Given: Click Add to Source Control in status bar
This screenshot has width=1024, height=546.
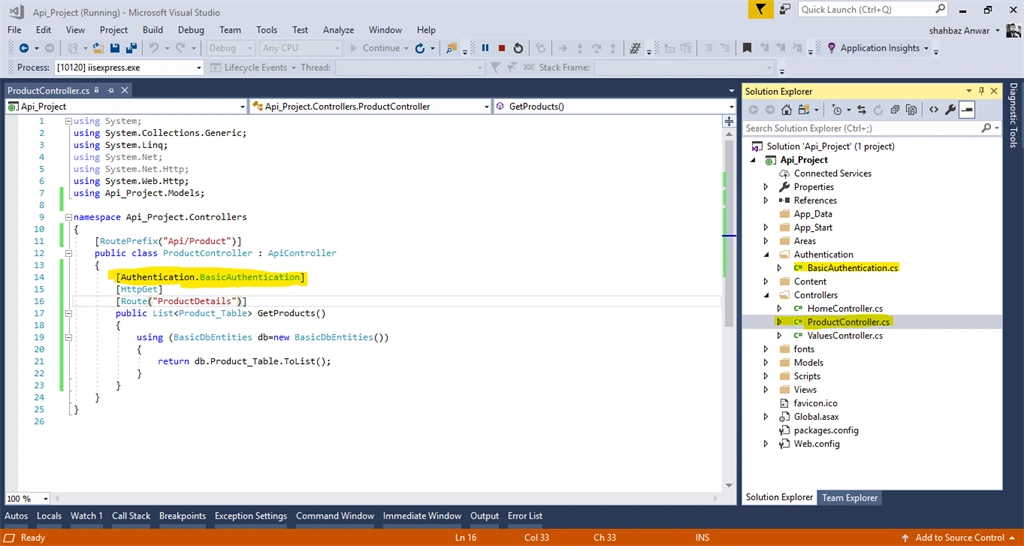Looking at the screenshot, I should pos(958,538).
